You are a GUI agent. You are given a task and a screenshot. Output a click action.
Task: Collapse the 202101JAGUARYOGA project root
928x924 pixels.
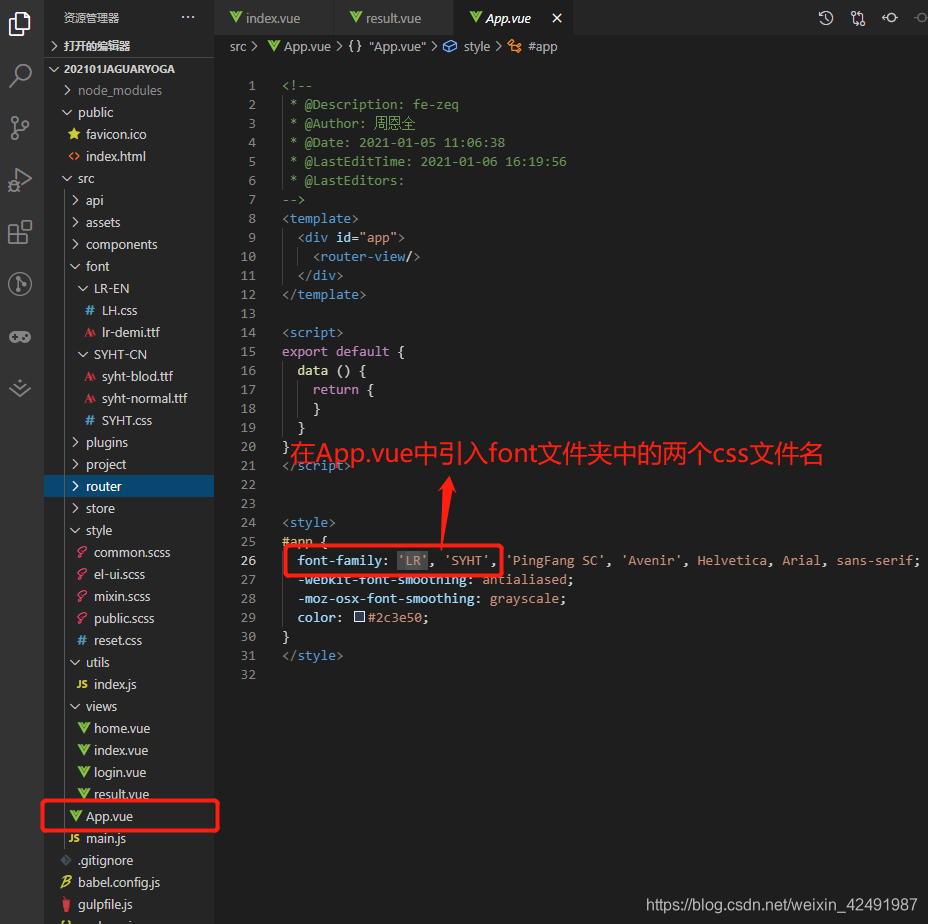click(x=128, y=69)
